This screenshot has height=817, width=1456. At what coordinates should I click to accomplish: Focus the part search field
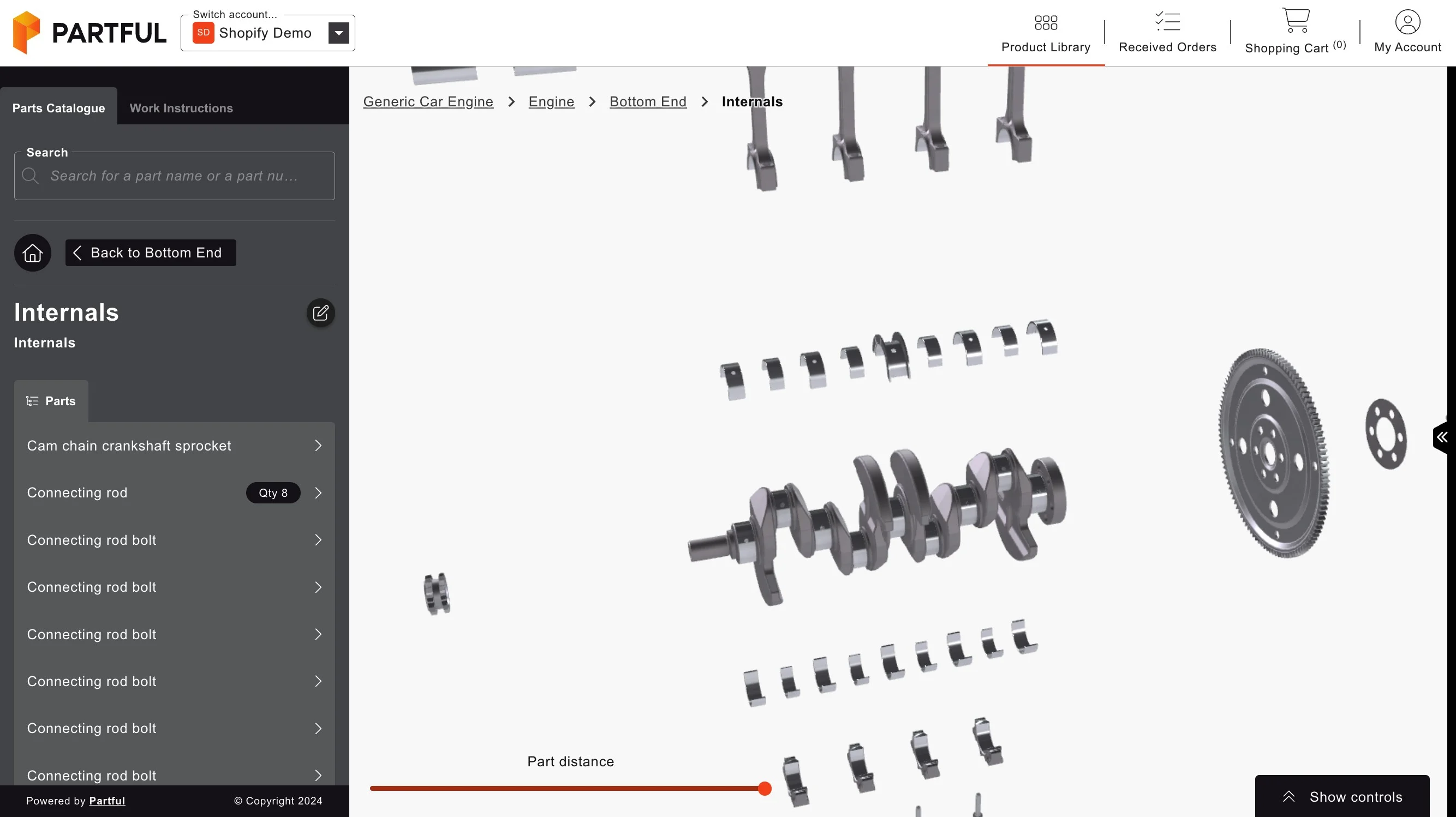(x=175, y=176)
